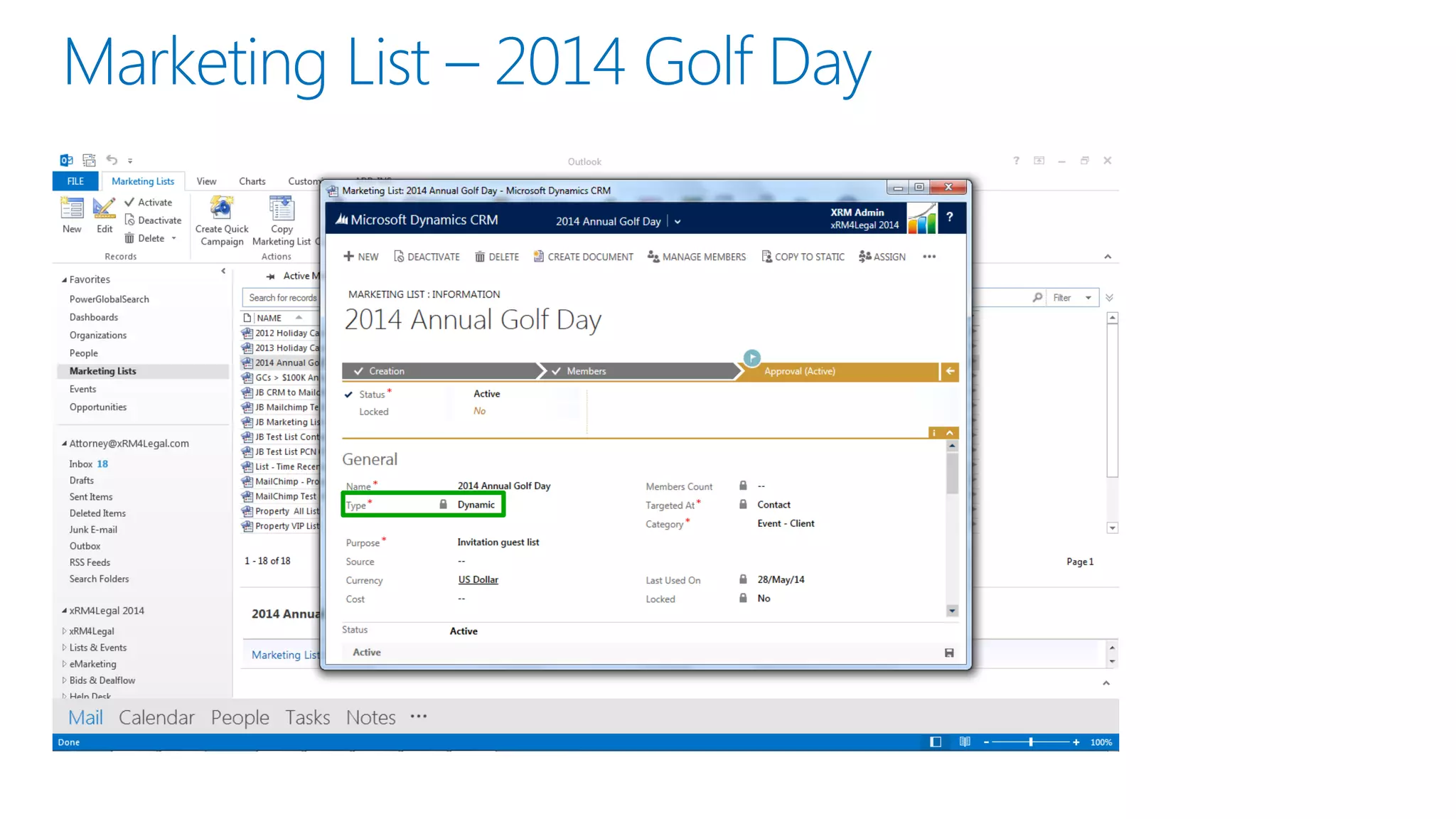Select the Property VIP List row

(282, 526)
